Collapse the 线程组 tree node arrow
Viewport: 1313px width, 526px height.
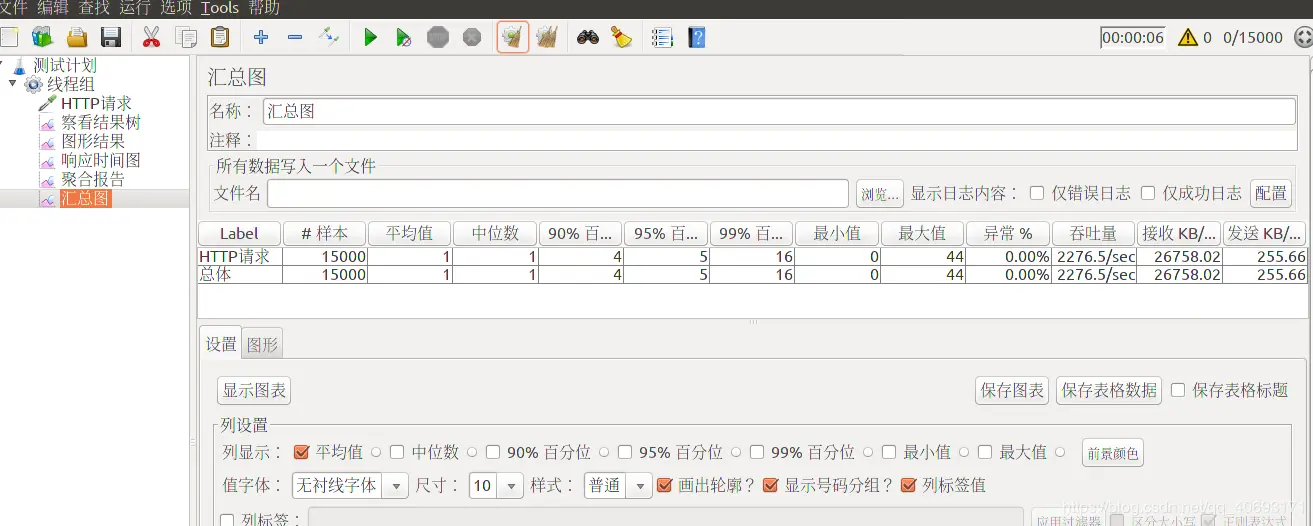pos(13,84)
